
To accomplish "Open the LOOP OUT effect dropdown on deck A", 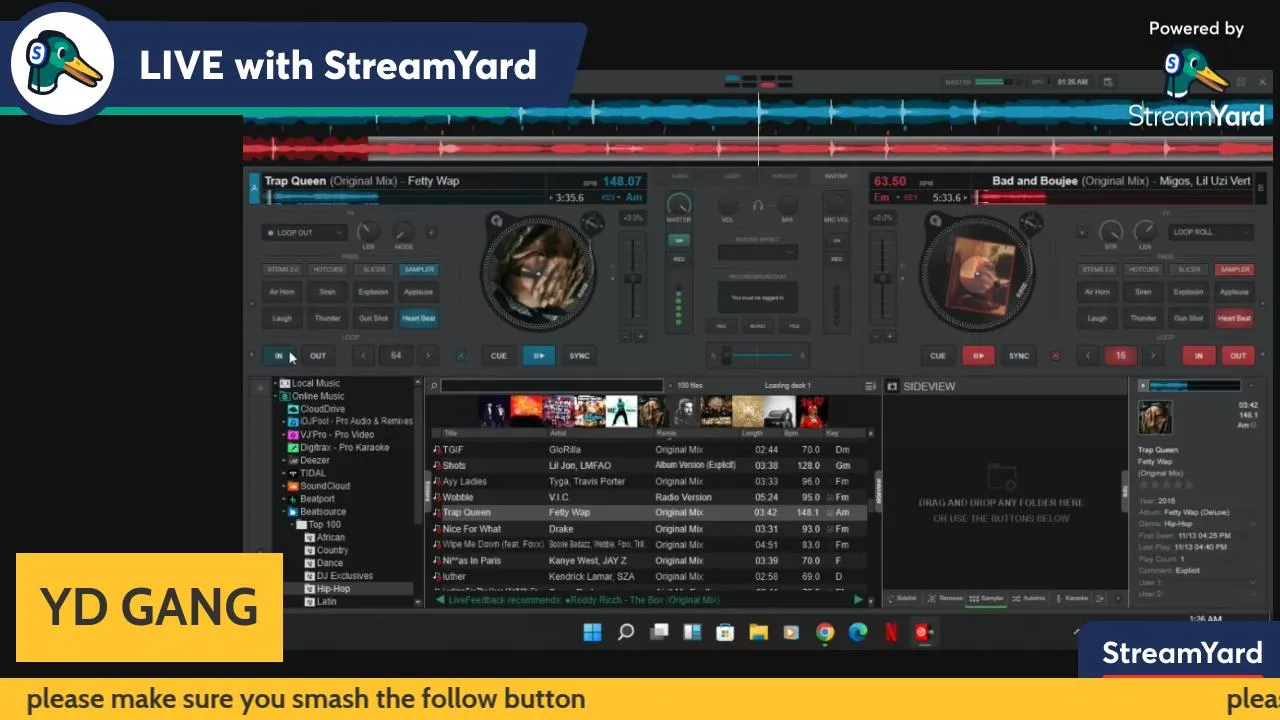I will 304,232.
